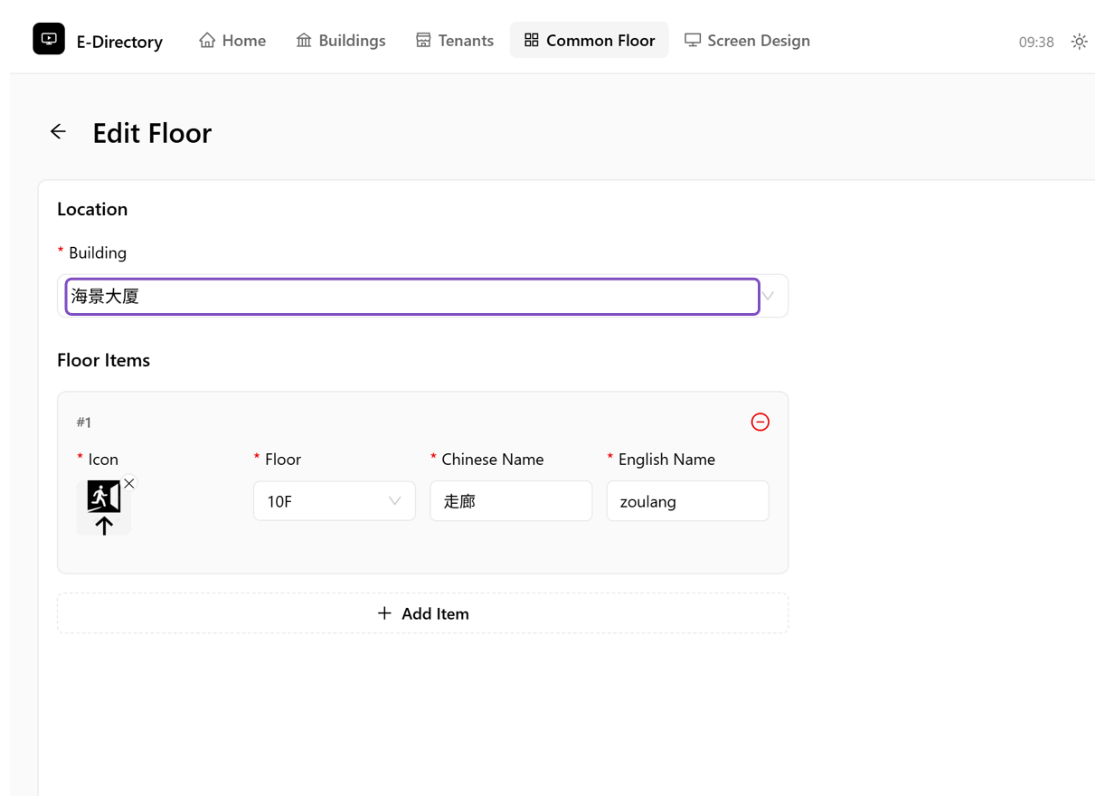1105x807 pixels.
Task: Open the Tenants tab
Action: click(455, 40)
